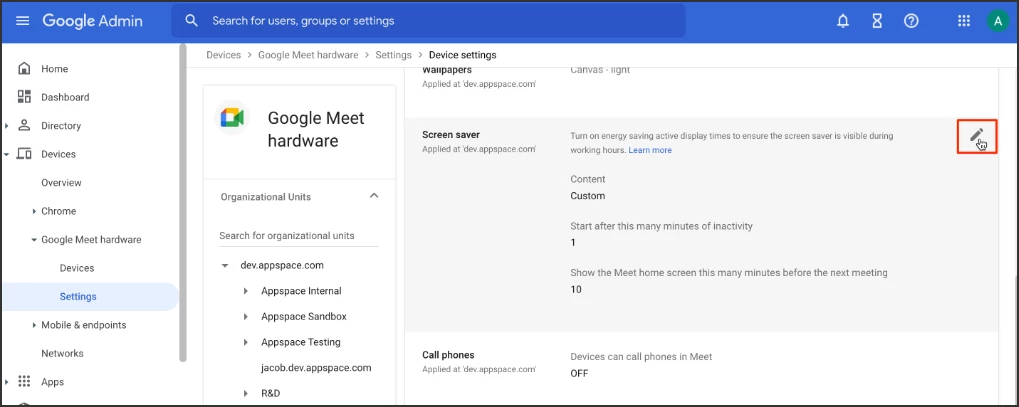This screenshot has height=407, width=1019.
Task: Click the Device settings breadcrumb
Action: 463,55
